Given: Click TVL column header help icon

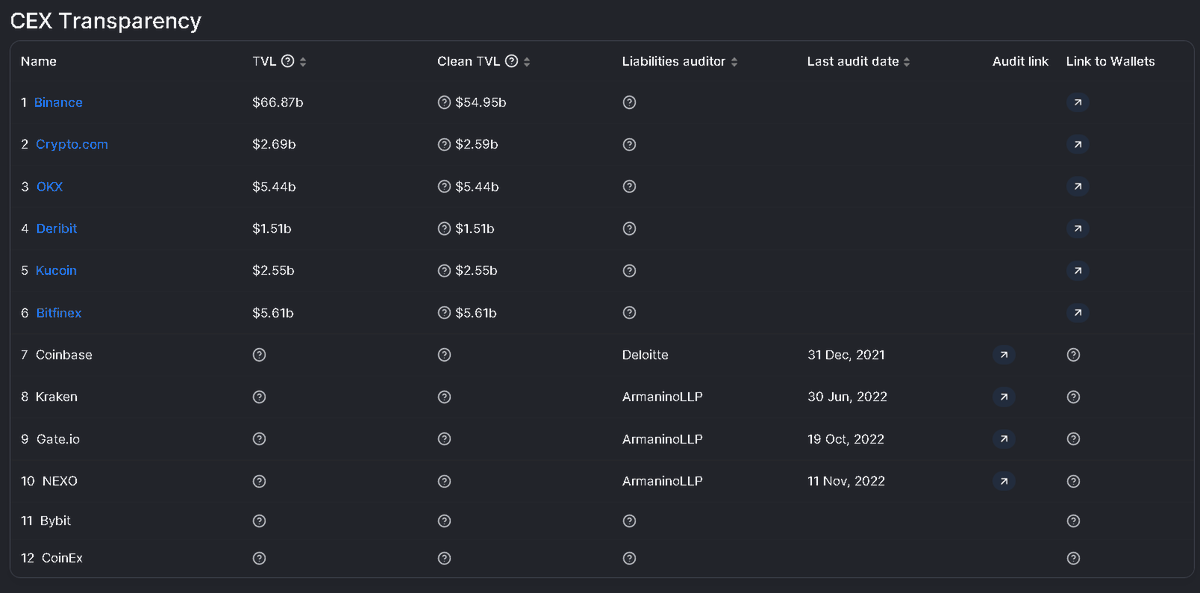Looking at the screenshot, I should (288, 61).
